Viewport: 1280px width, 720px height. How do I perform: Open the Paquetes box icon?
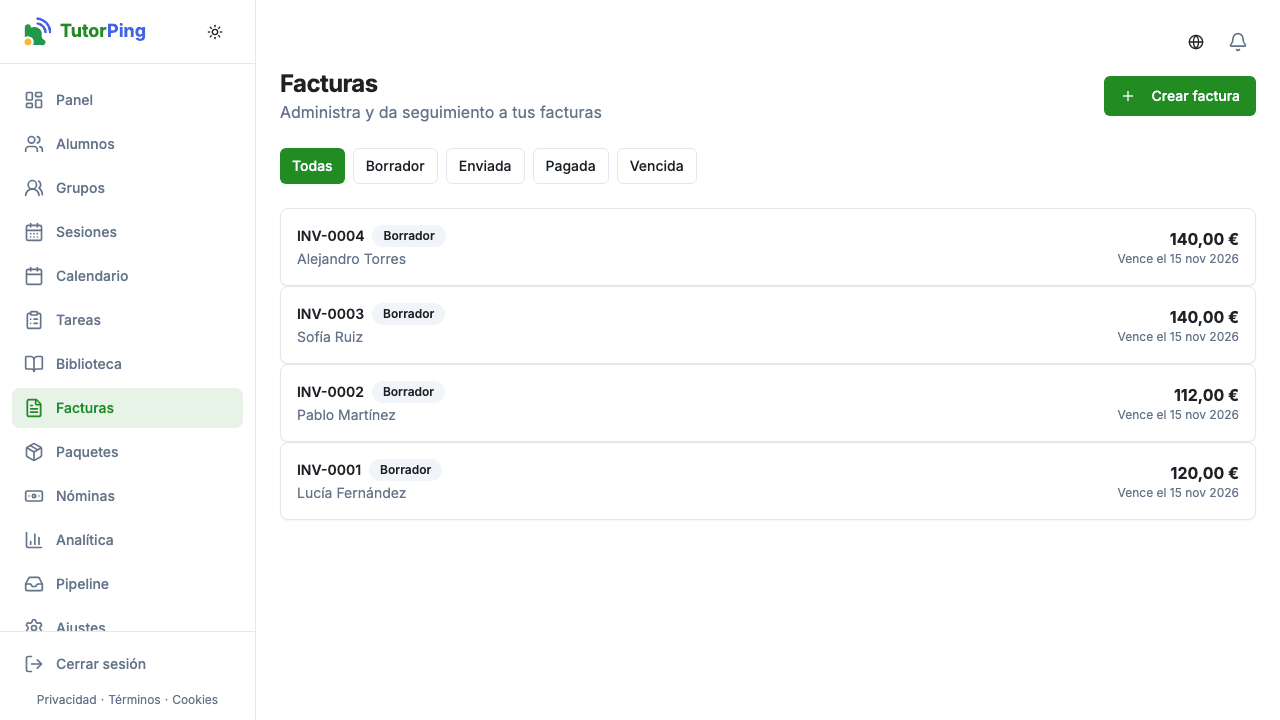click(34, 452)
